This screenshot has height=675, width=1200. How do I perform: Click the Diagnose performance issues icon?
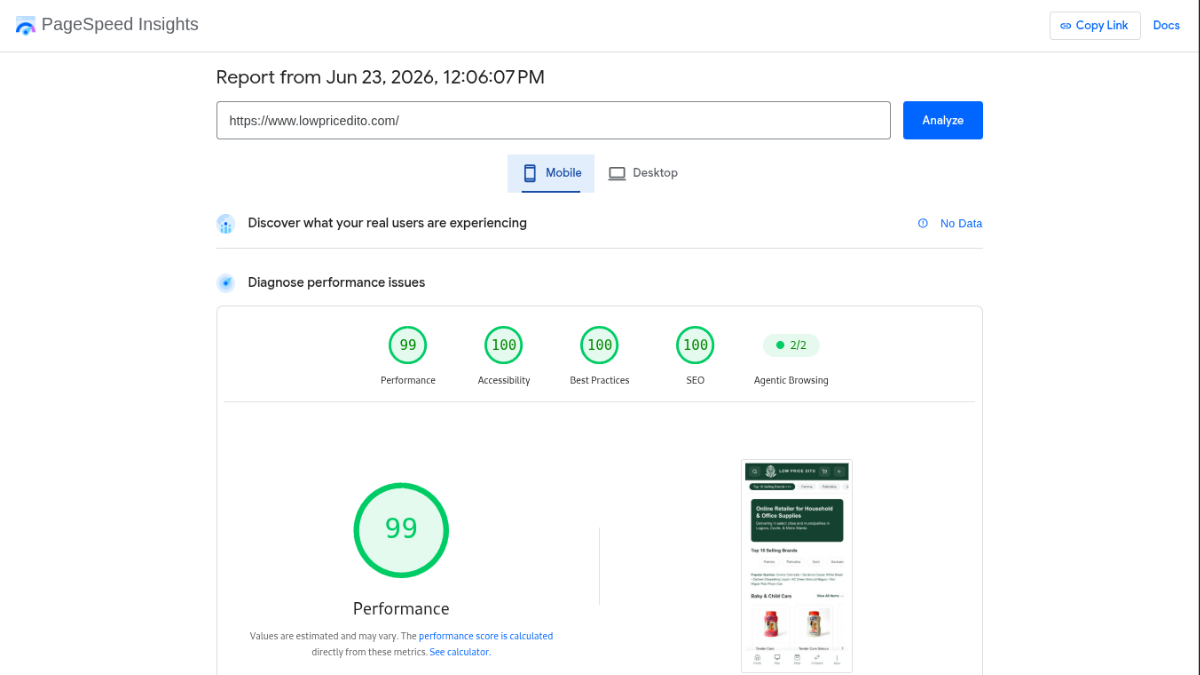[x=226, y=283]
